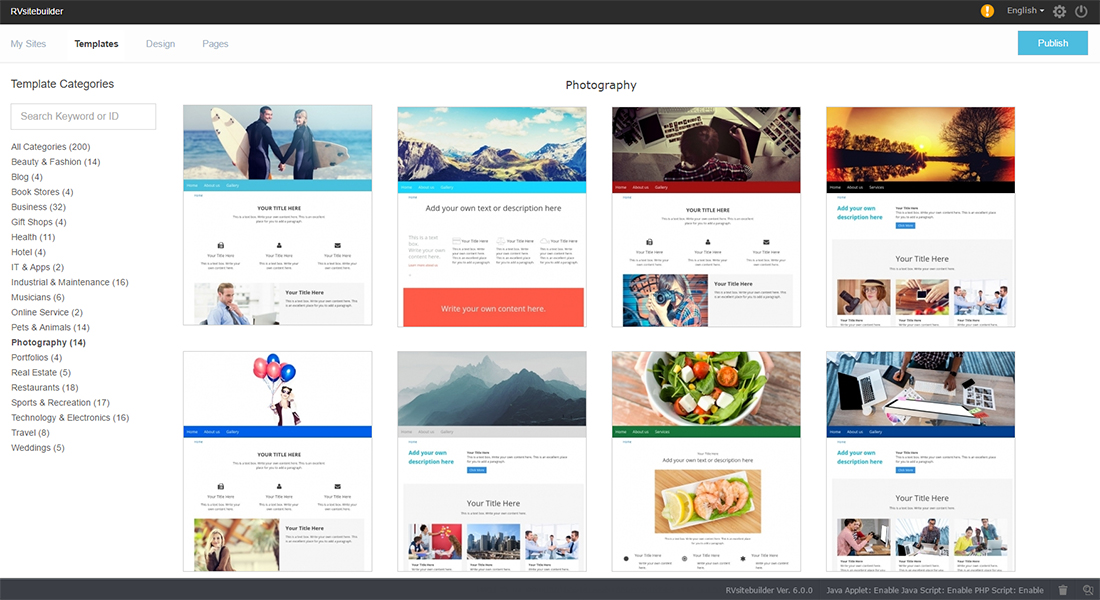Open the English language dropdown
The width and height of the screenshot is (1100, 600).
click(x=1025, y=11)
